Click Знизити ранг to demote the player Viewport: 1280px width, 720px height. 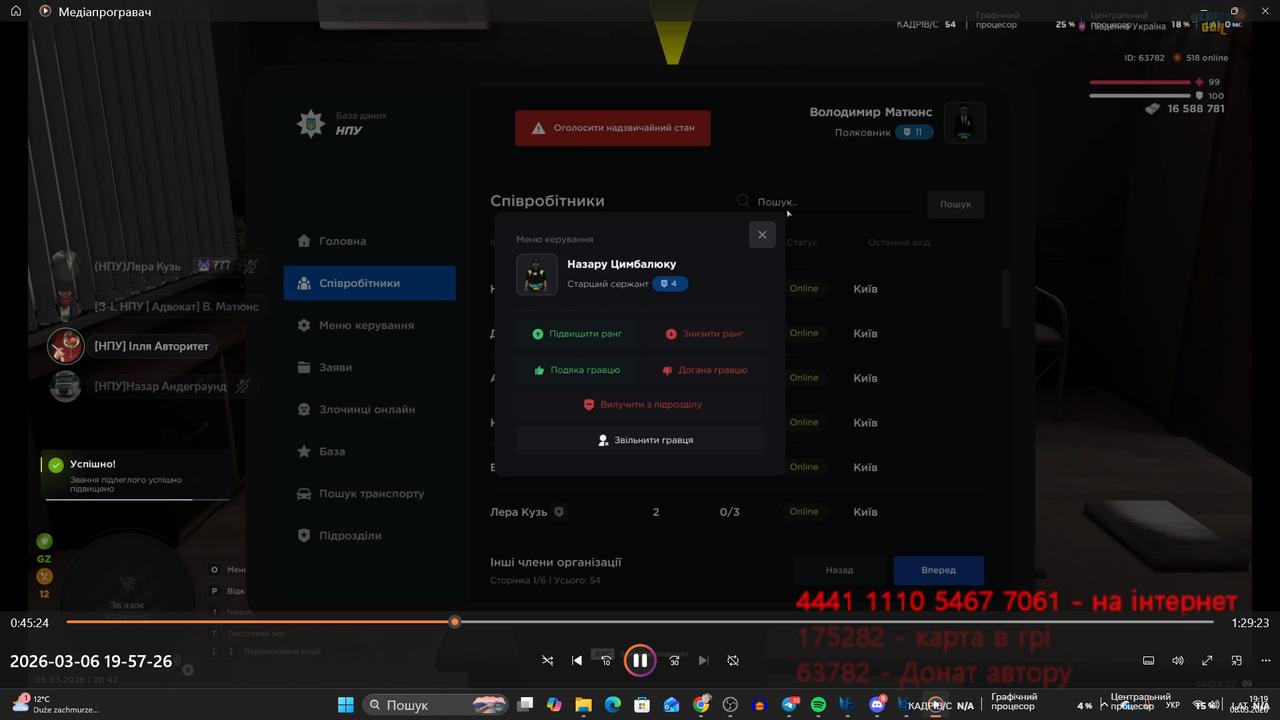point(704,334)
